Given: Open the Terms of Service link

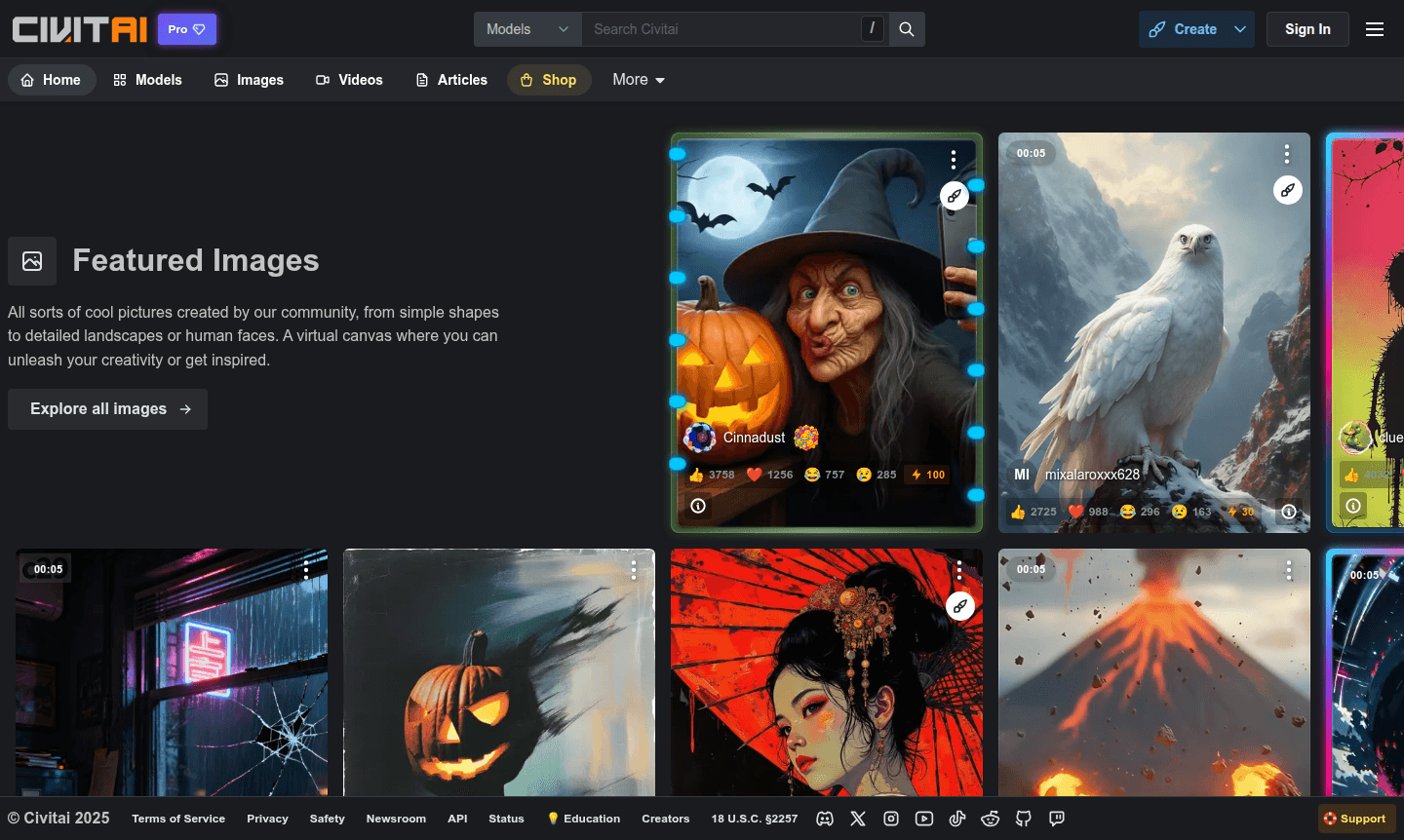Looking at the screenshot, I should (x=178, y=819).
